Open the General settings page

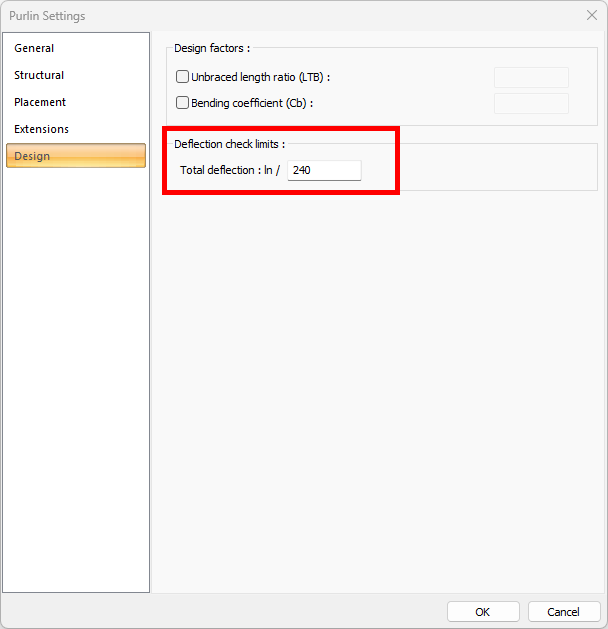pyautogui.click(x=76, y=48)
